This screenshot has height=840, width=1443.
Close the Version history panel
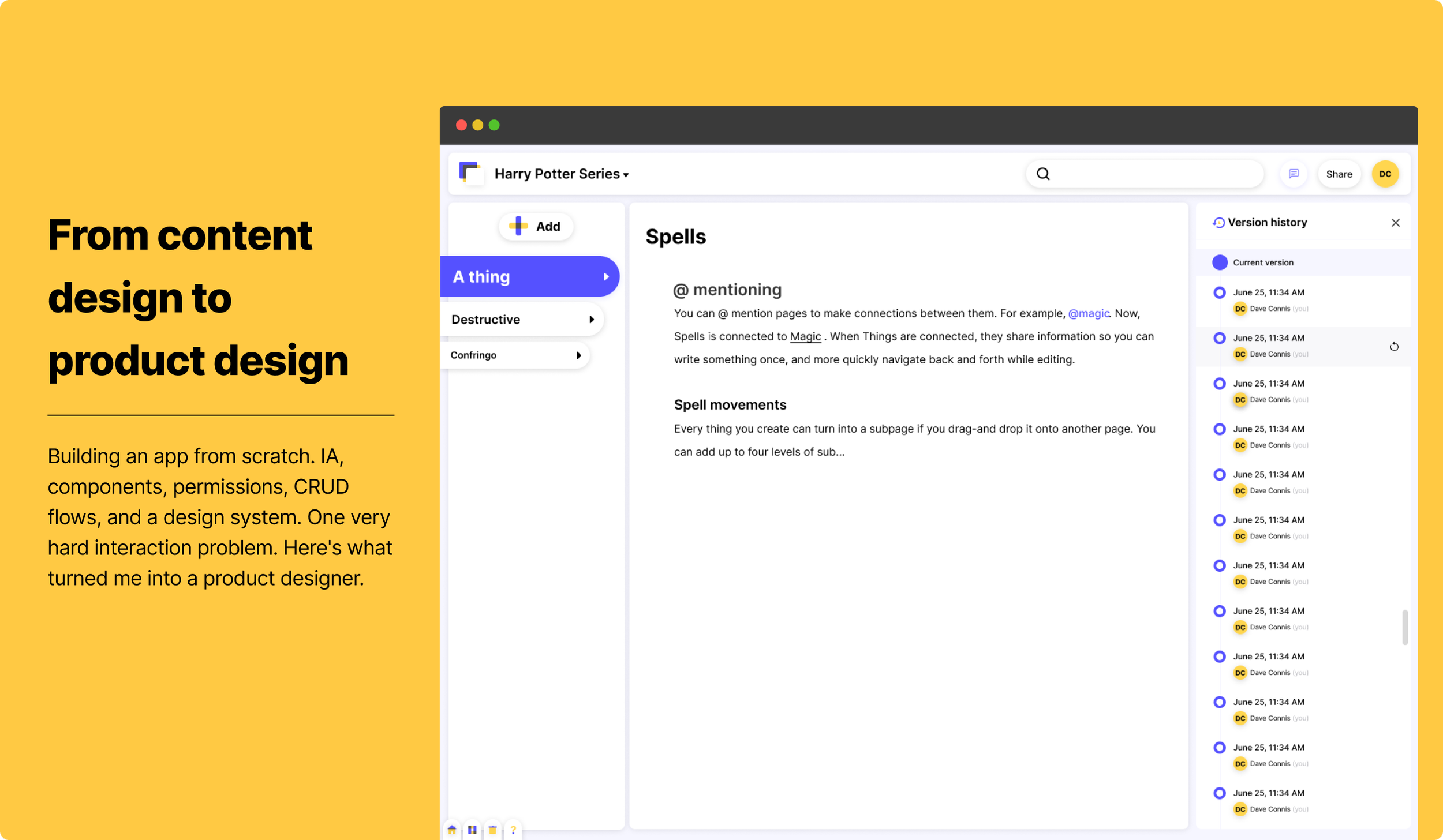pyautogui.click(x=1395, y=223)
